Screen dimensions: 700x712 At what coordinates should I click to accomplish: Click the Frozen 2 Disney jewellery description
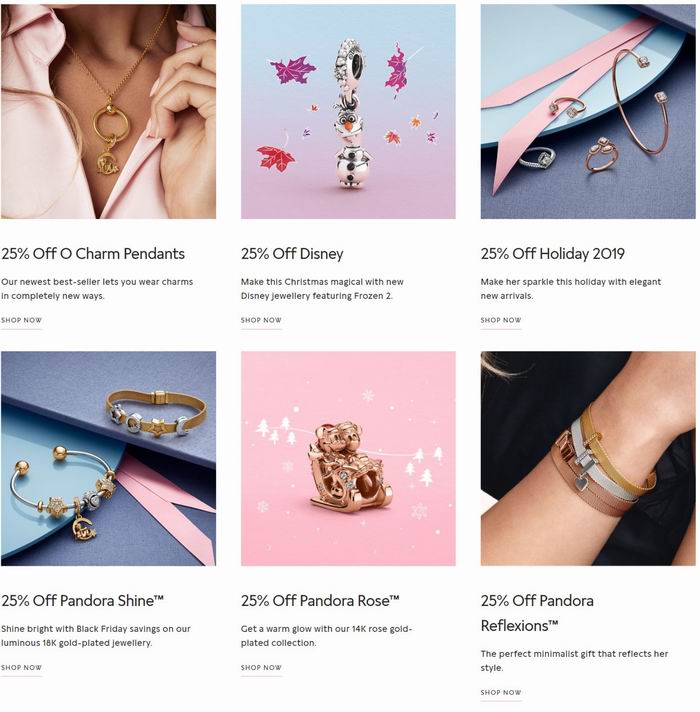pyautogui.click(x=322, y=289)
